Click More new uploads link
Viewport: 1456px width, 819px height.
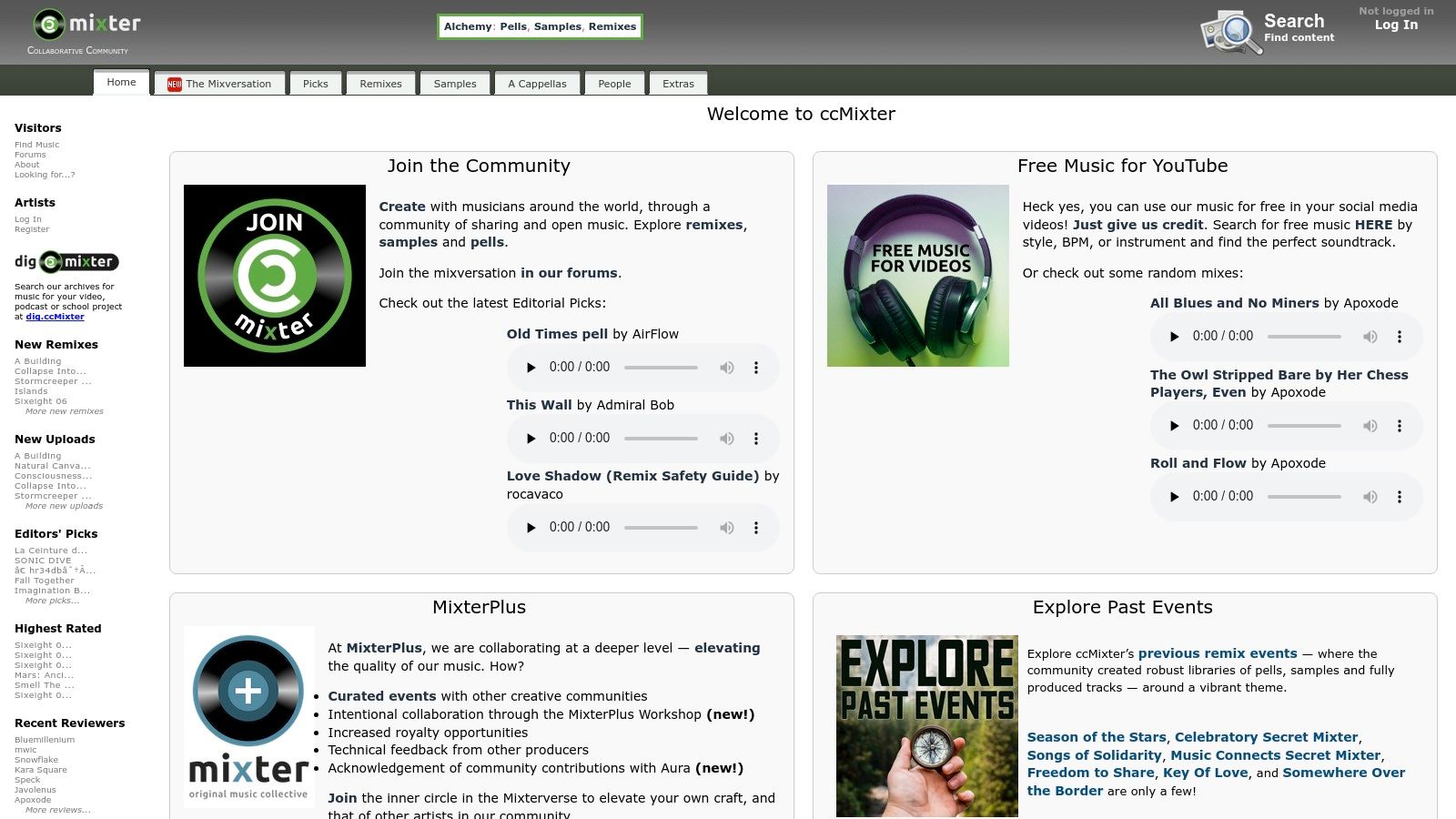(x=65, y=506)
